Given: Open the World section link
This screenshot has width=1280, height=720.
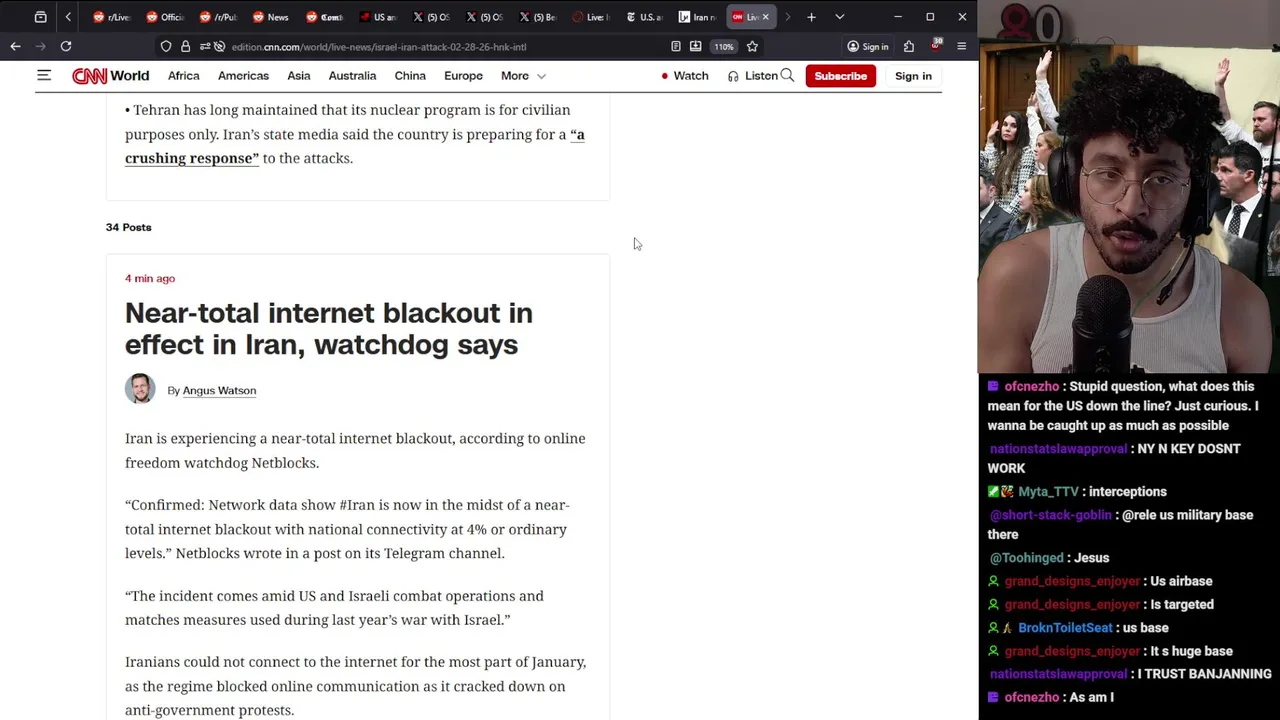Looking at the screenshot, I should click(x=130, y=76).
